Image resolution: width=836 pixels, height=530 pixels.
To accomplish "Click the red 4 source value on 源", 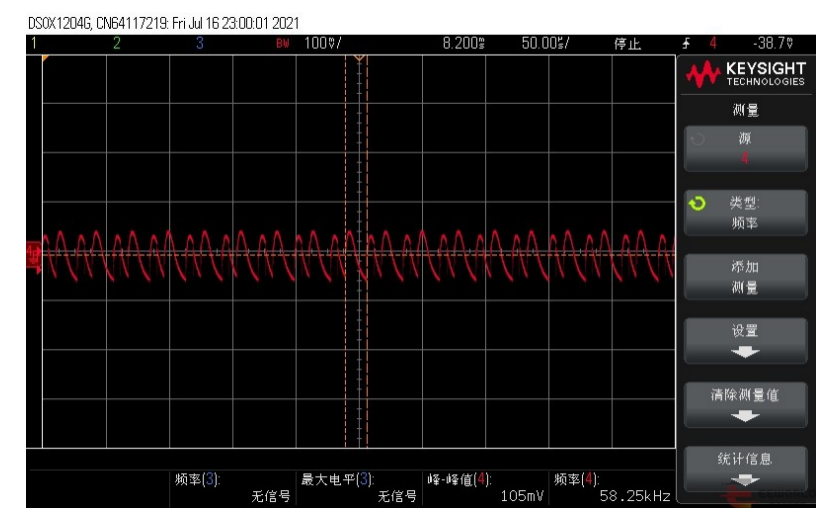I will (745, 158).
